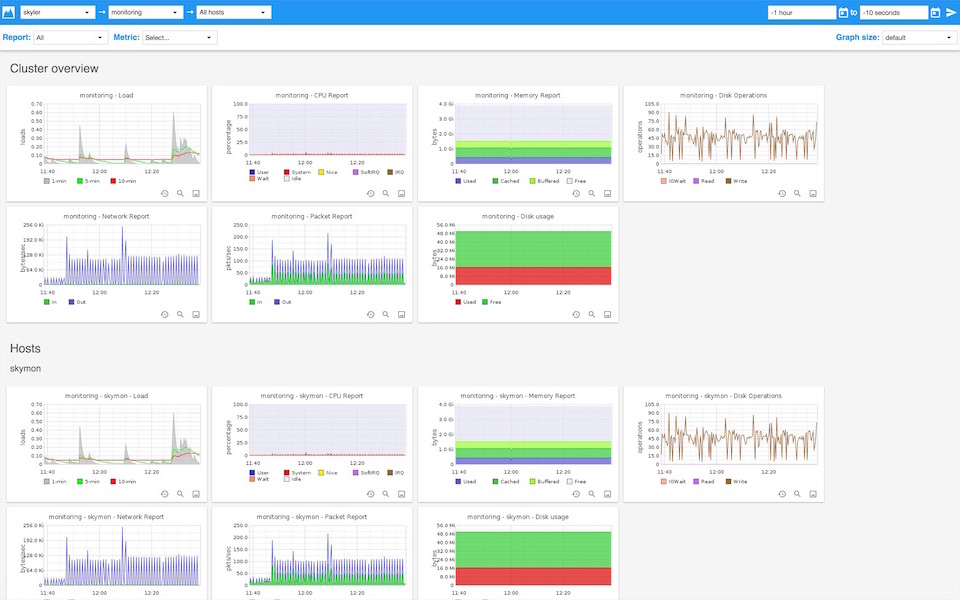Open history for skymon Disk Operations graph
960x600 pixels.
(782, 494)
